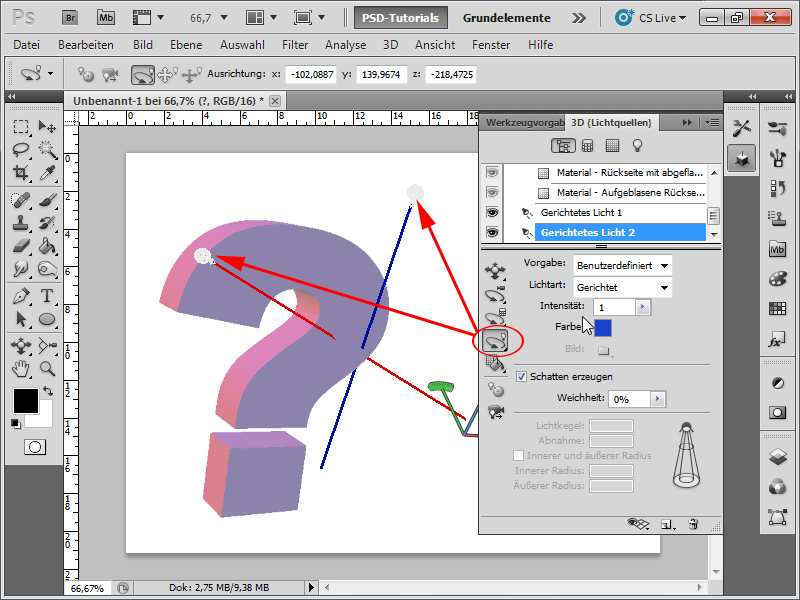Expand more workspaces chevron

pyautogui.click(x=579, y=18)
